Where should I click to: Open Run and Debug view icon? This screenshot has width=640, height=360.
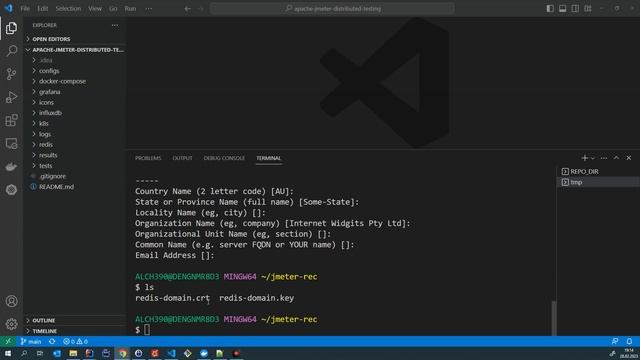pos(11,97)
